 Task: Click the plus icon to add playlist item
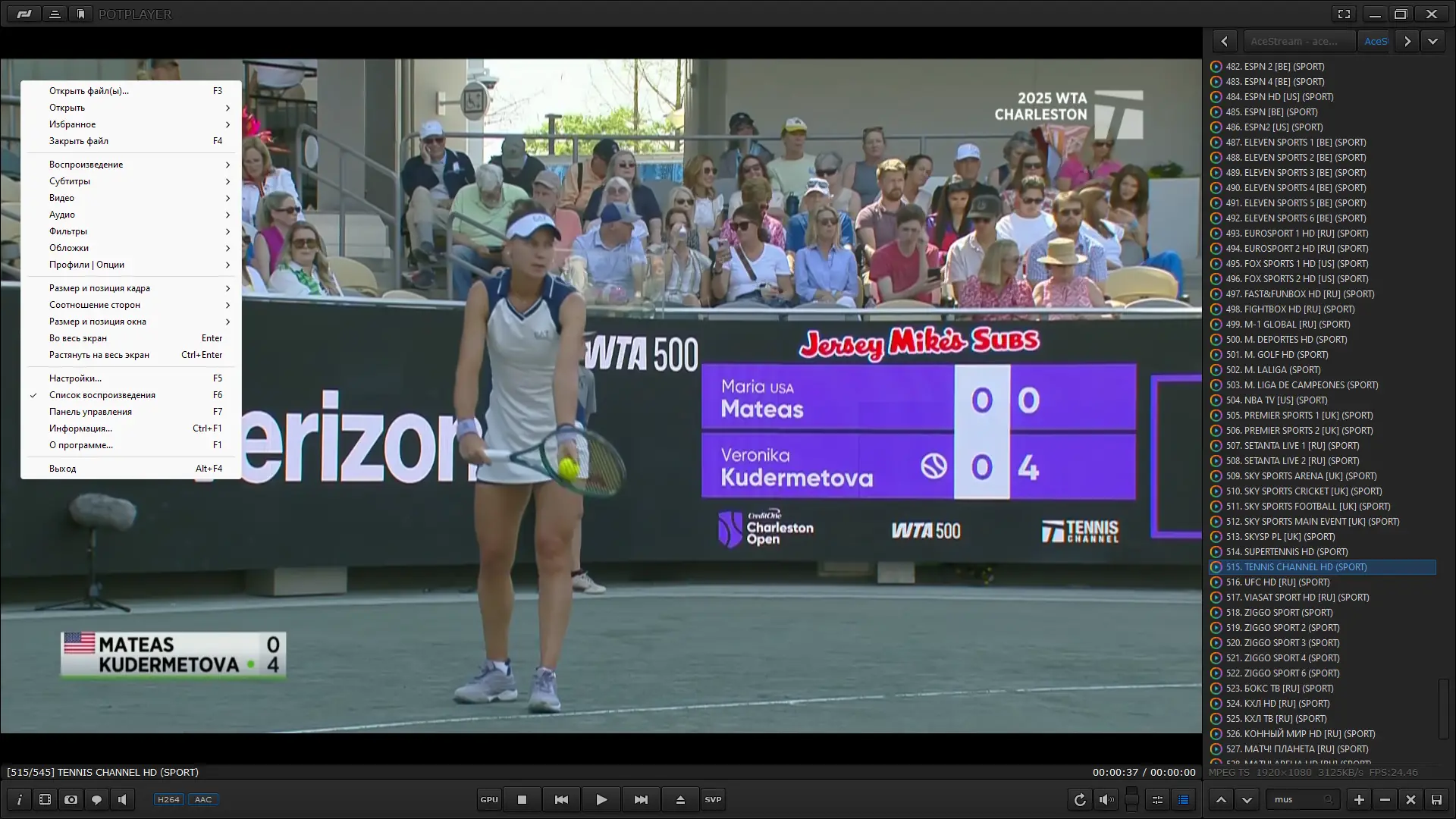tap(1359, 799)
